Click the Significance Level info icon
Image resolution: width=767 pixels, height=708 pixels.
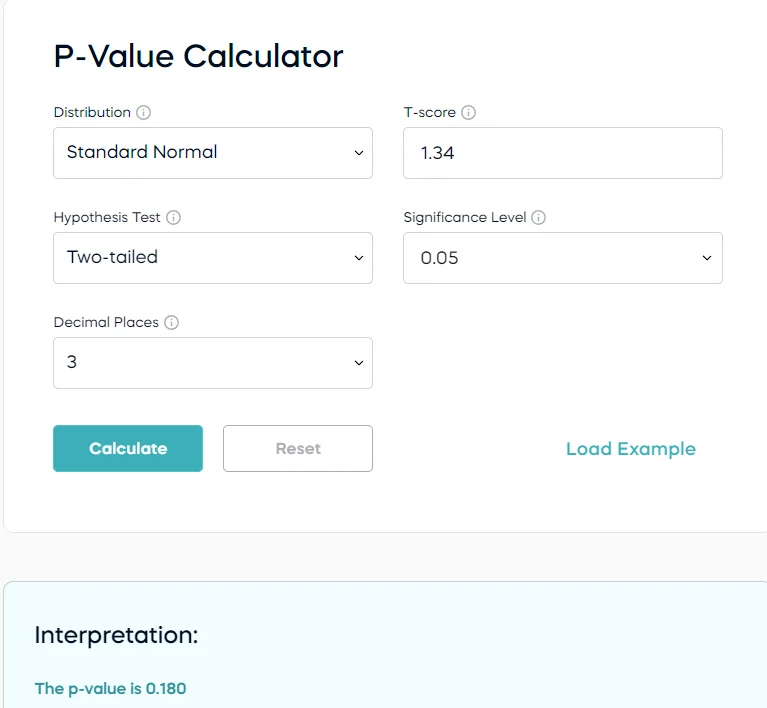[x=539, y=218]
